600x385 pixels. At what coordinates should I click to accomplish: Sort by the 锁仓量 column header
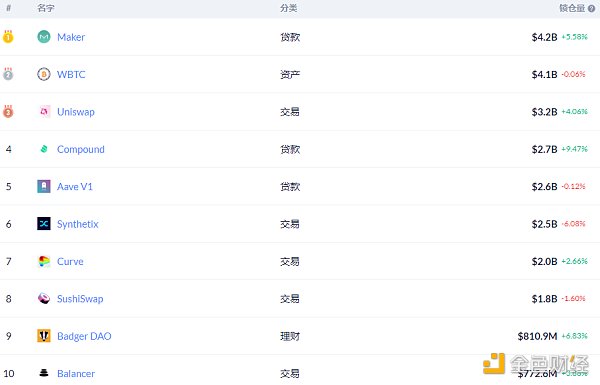tap(572, 8)
